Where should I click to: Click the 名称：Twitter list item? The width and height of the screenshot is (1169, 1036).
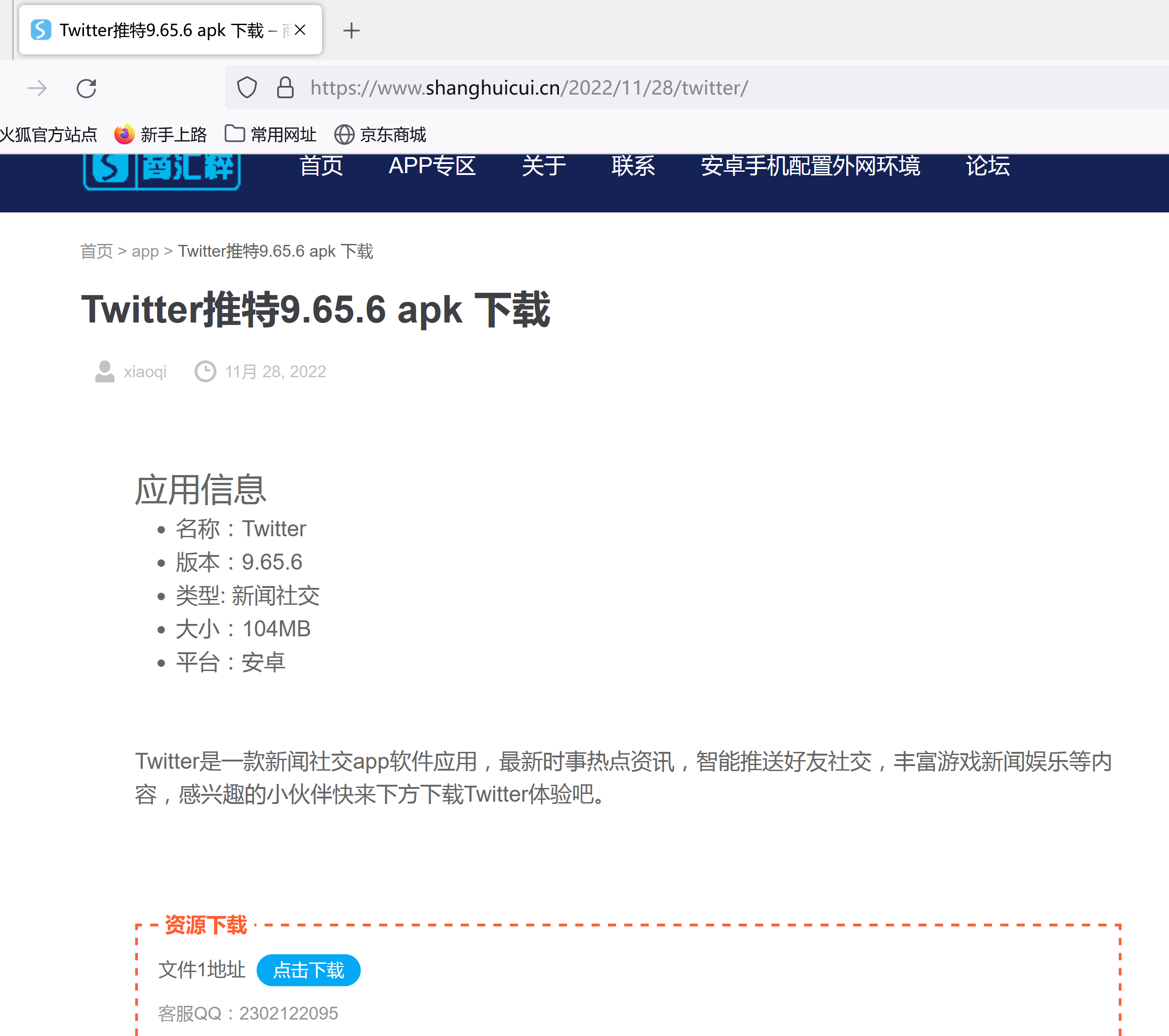click(241, 529)
